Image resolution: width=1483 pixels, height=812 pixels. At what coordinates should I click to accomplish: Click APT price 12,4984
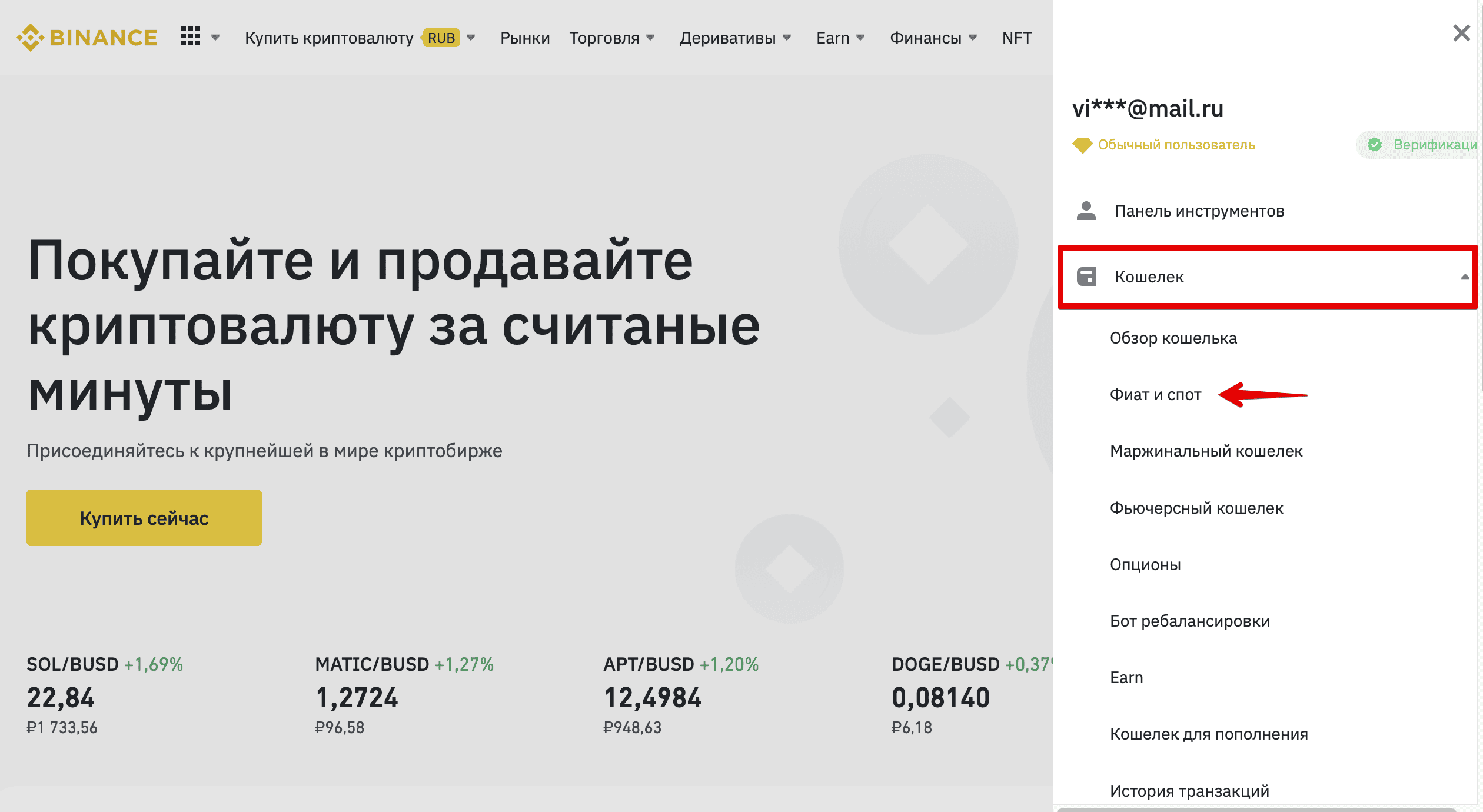pyautogui.click(x=653, y=698)
